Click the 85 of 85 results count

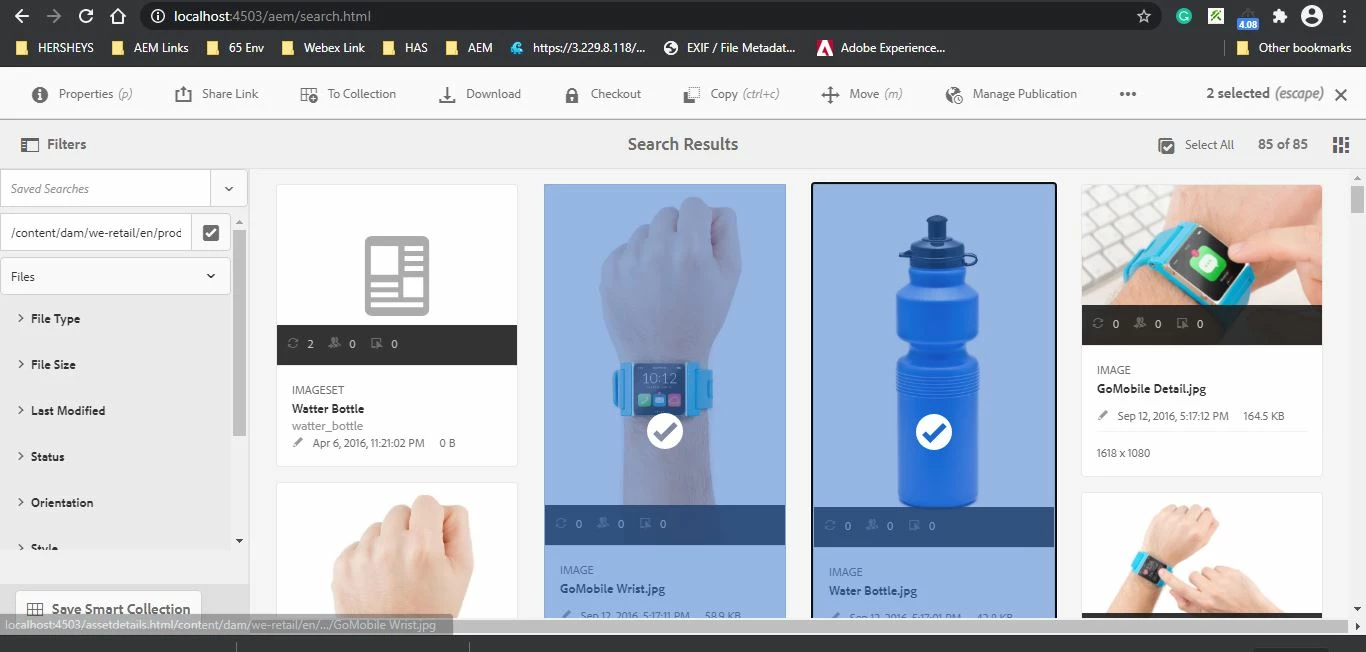[x=1283, y=144]
